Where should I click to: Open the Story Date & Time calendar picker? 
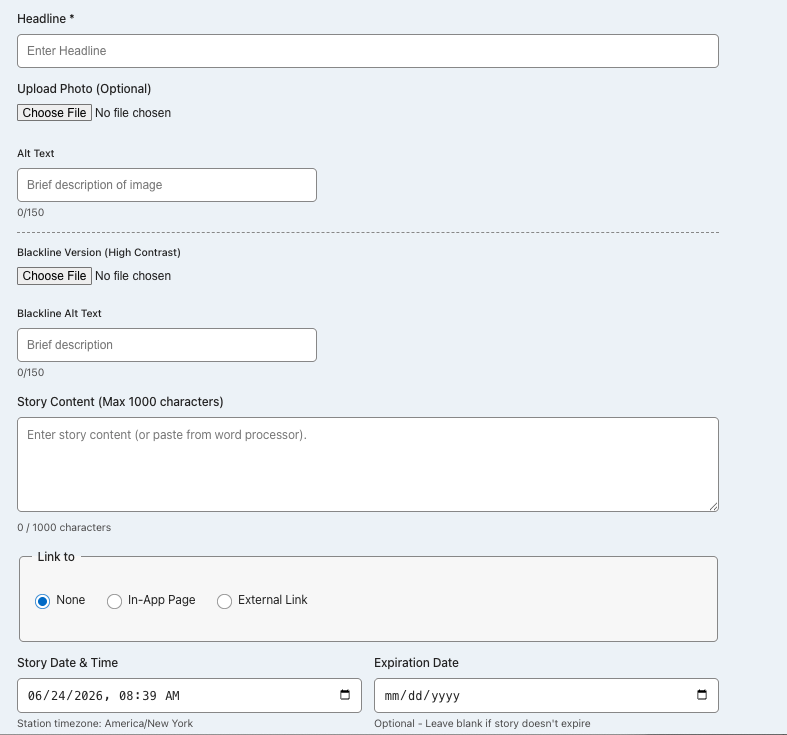click(345, 695)
